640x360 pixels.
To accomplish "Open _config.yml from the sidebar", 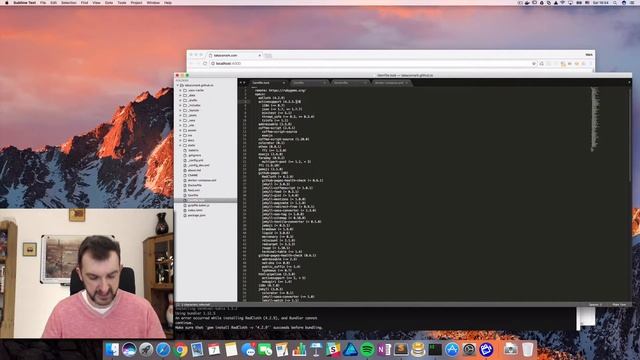I will coord(195,160).
